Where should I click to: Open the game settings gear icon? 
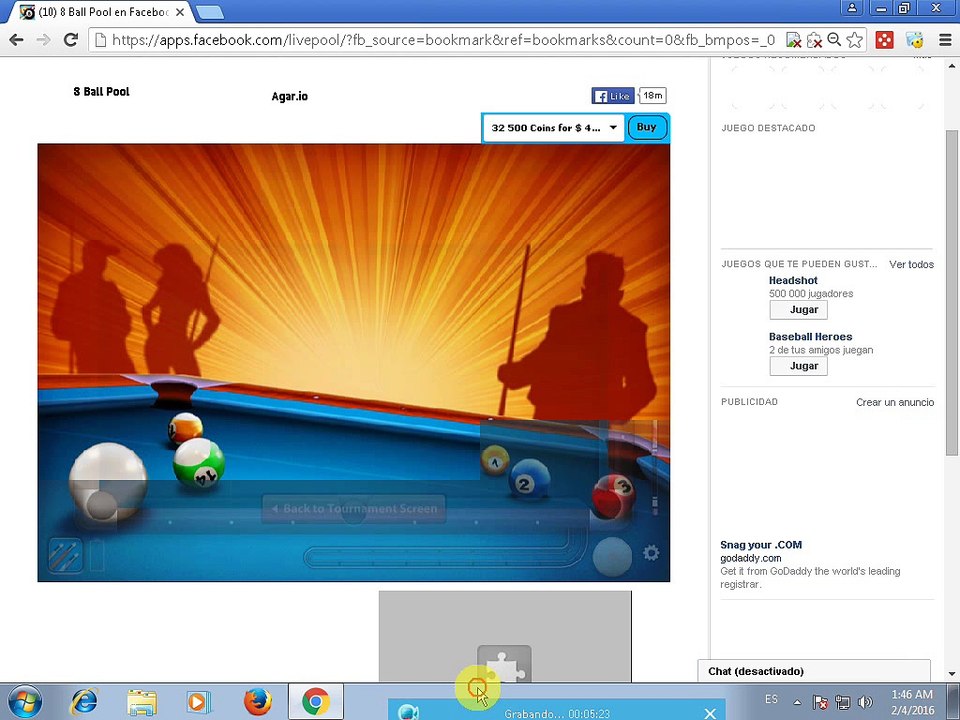(651, 553)
